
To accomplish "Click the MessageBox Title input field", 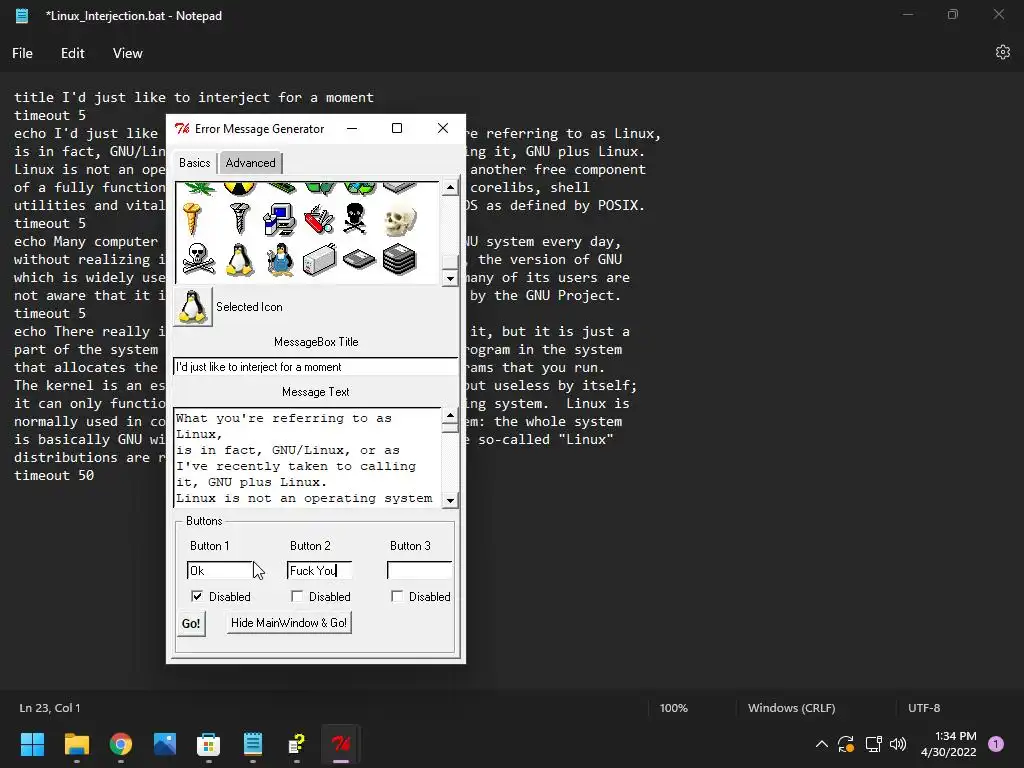I will [x=315, y=366].
